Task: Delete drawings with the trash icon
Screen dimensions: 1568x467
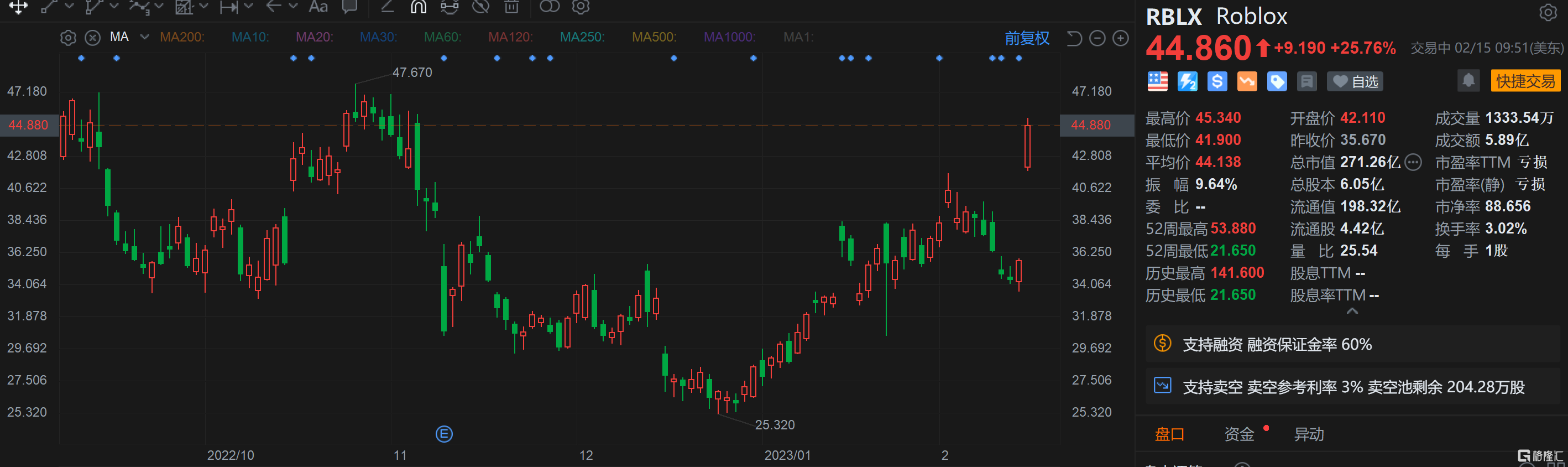Action: [x=512, y=7]
